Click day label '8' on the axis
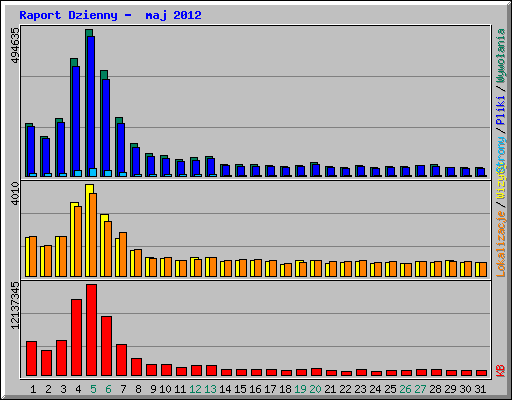The height and width of the screenshot is (400, 512). [x=138, y=389]
